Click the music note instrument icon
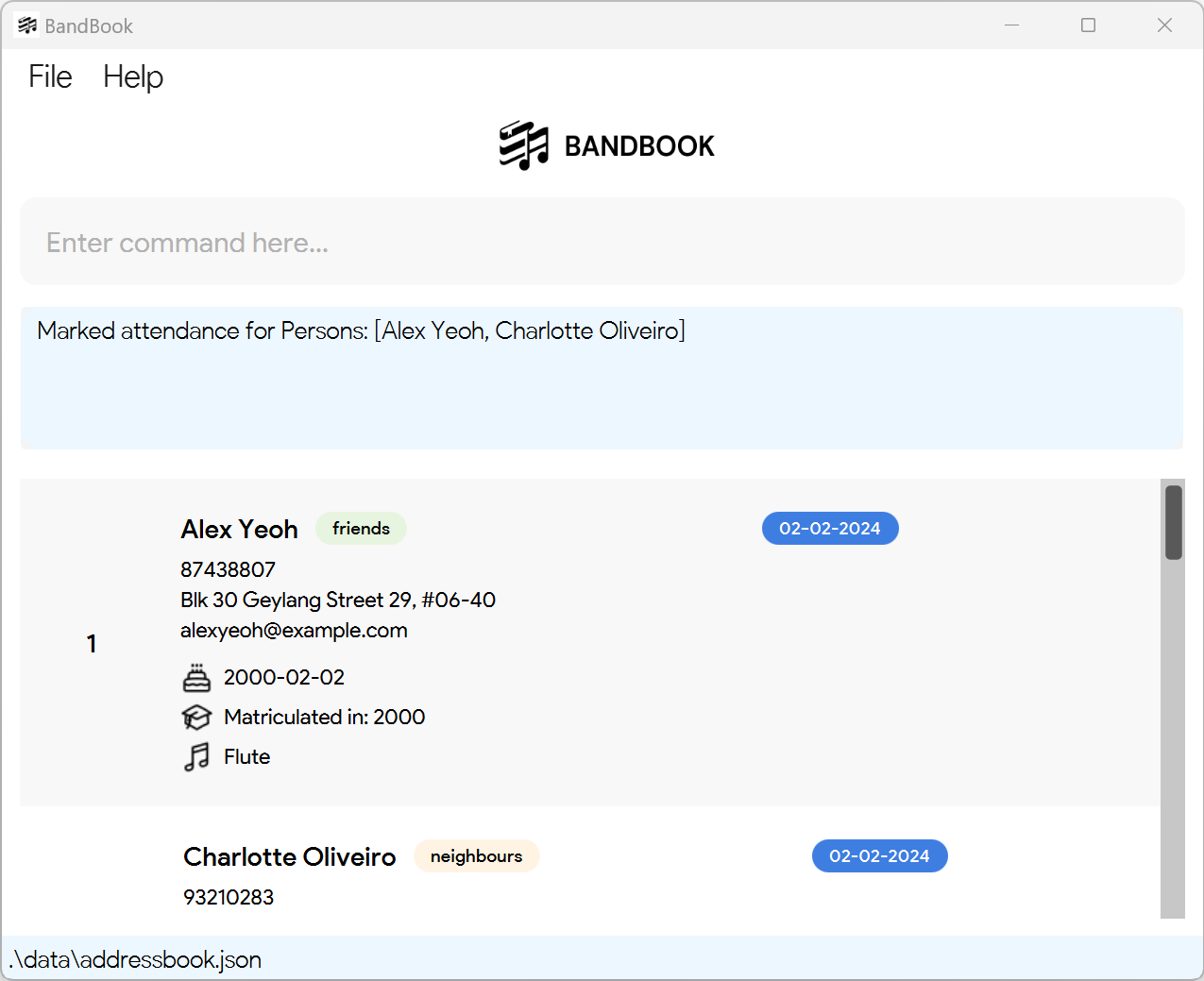 coord(196,757)
